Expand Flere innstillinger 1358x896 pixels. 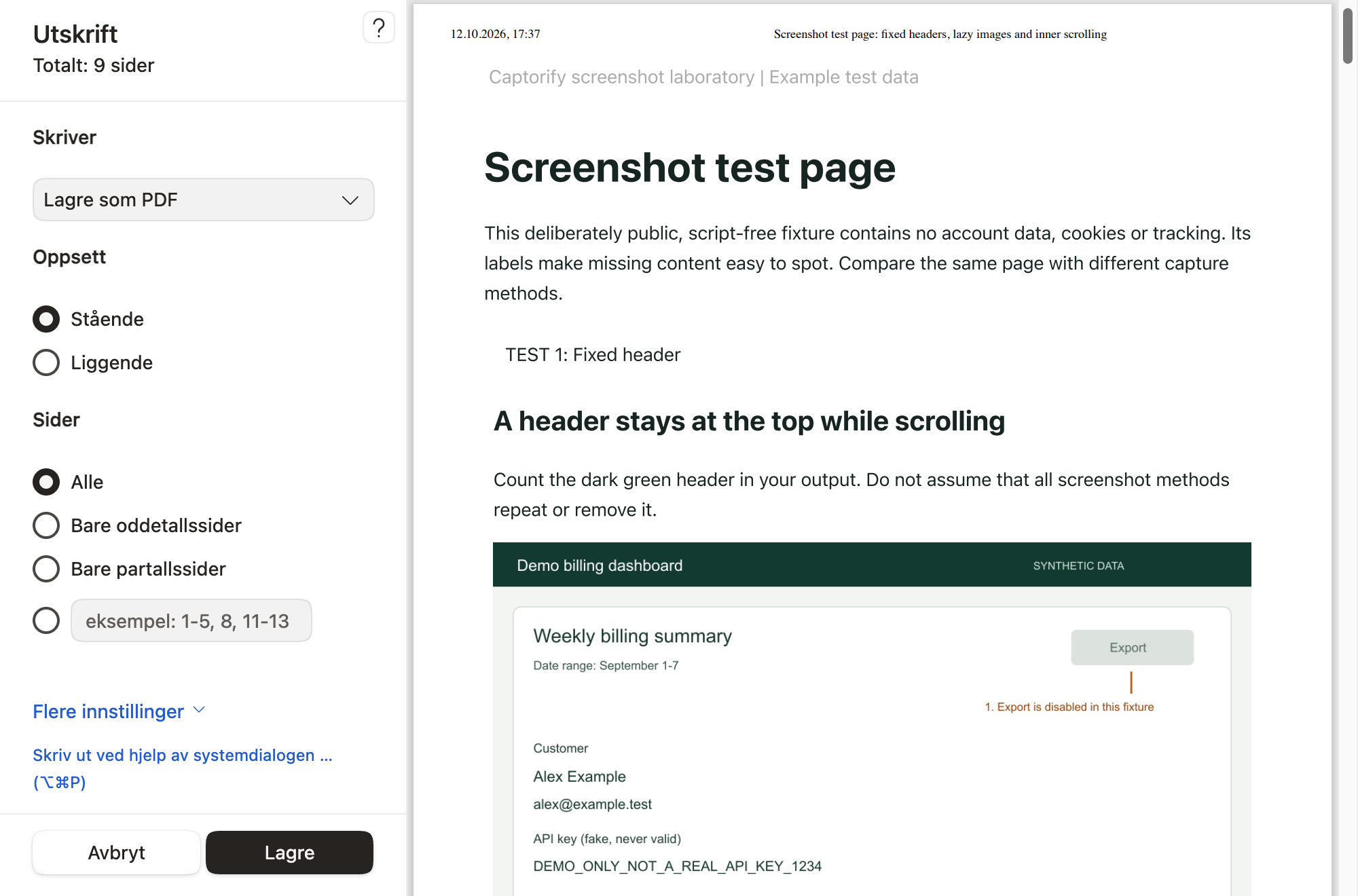[x=119, y=711]
